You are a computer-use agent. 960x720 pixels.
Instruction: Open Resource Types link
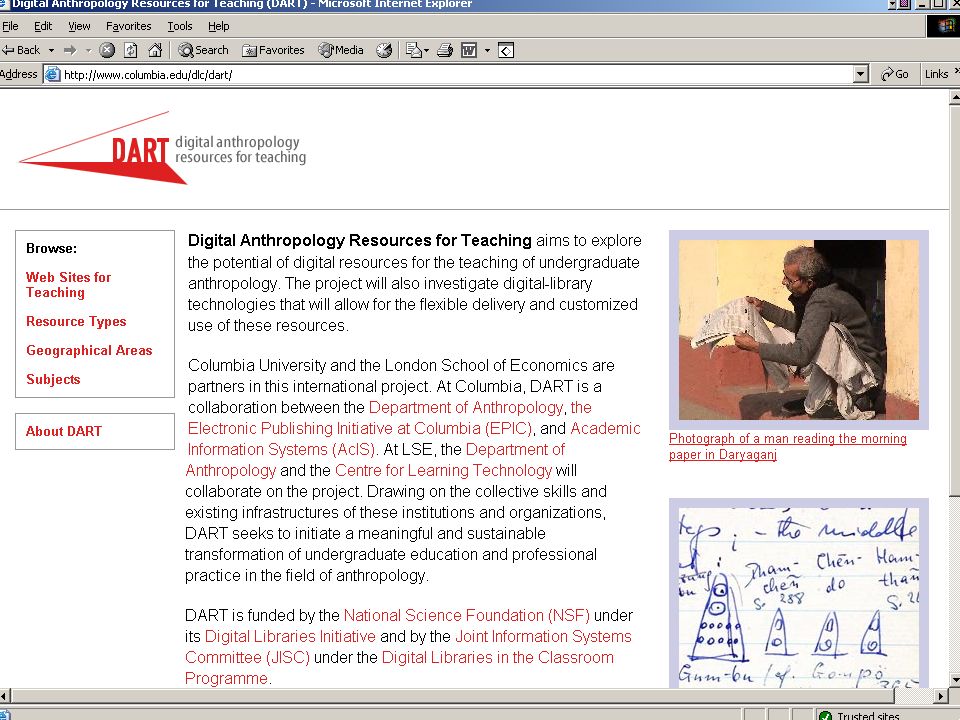click(76, 321)
